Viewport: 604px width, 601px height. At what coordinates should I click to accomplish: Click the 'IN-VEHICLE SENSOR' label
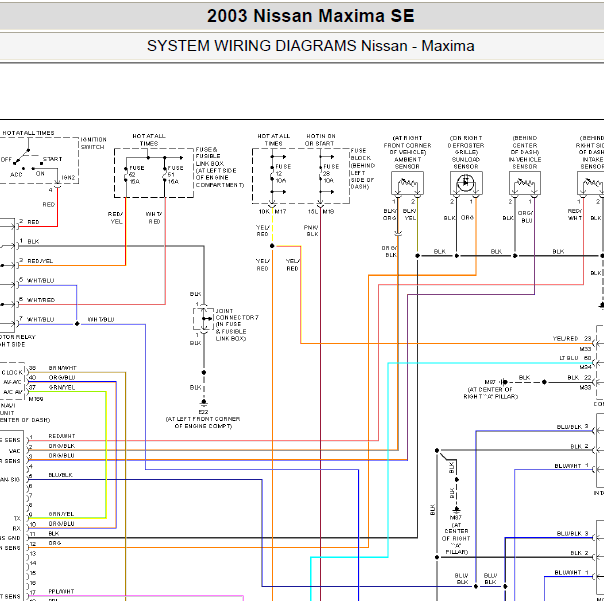click(525, 163)
